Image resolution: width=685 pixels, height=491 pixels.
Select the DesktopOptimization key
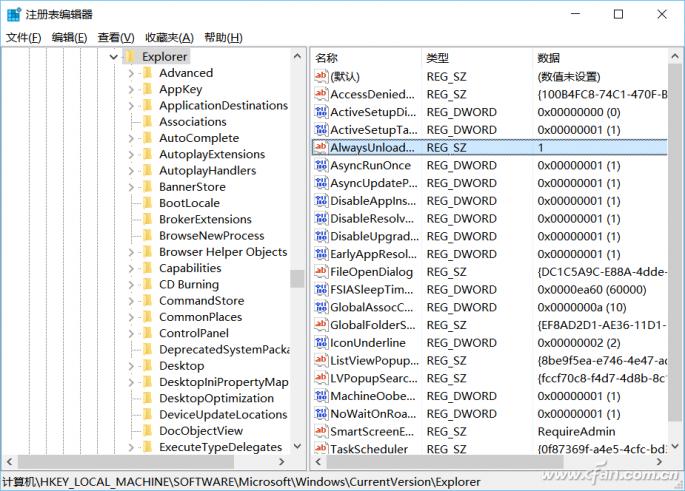(x=216, y=398)
